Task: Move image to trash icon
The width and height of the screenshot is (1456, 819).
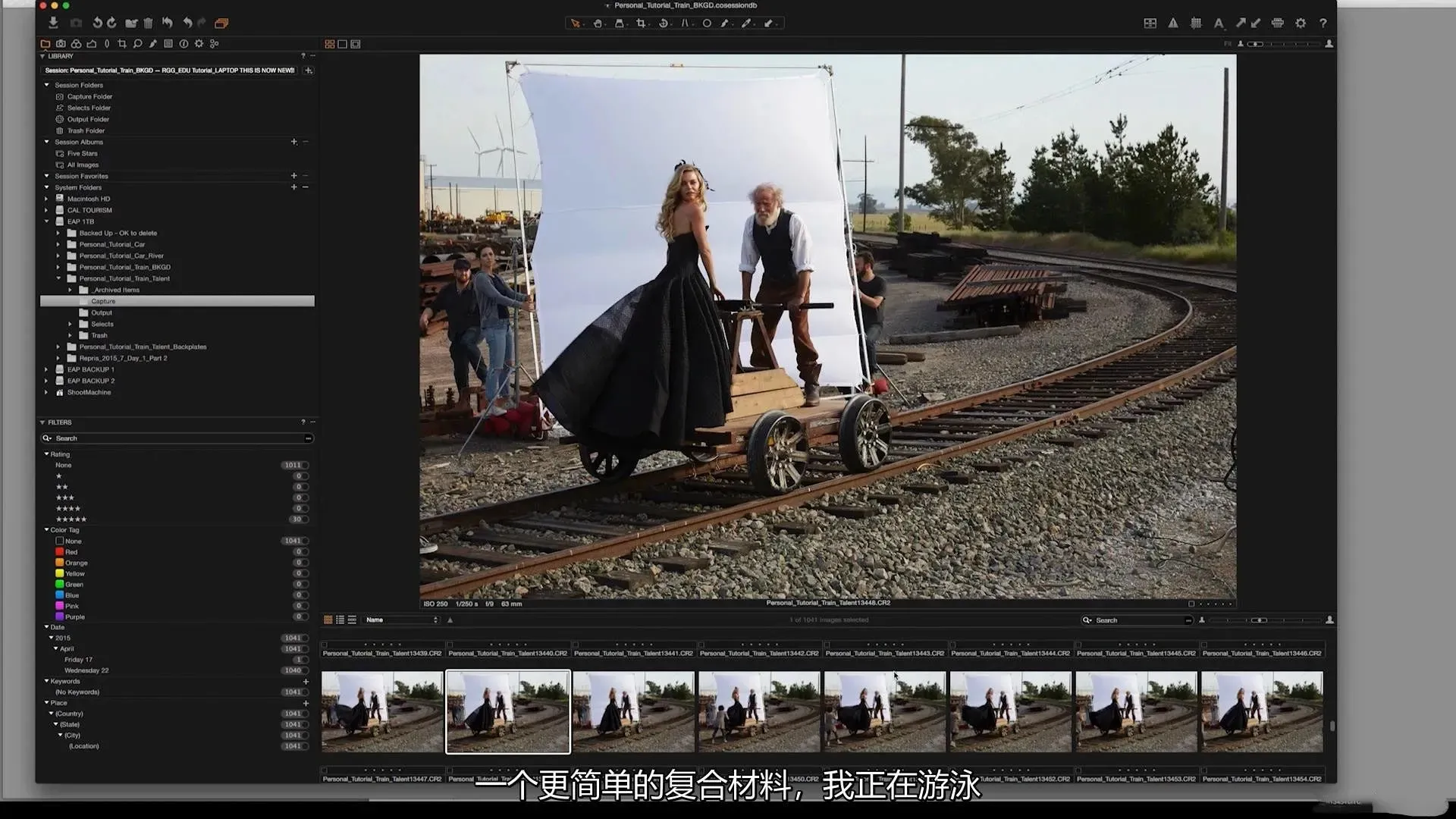Action: pos(148,24)
